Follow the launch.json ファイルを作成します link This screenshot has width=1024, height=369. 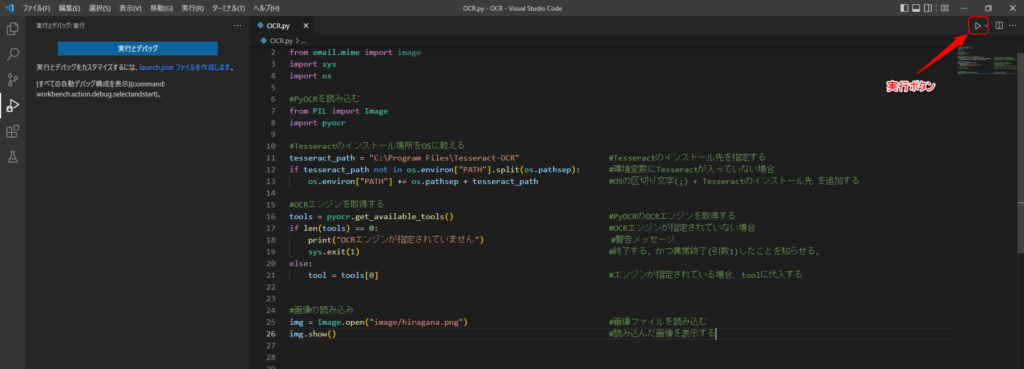(185, 67)
